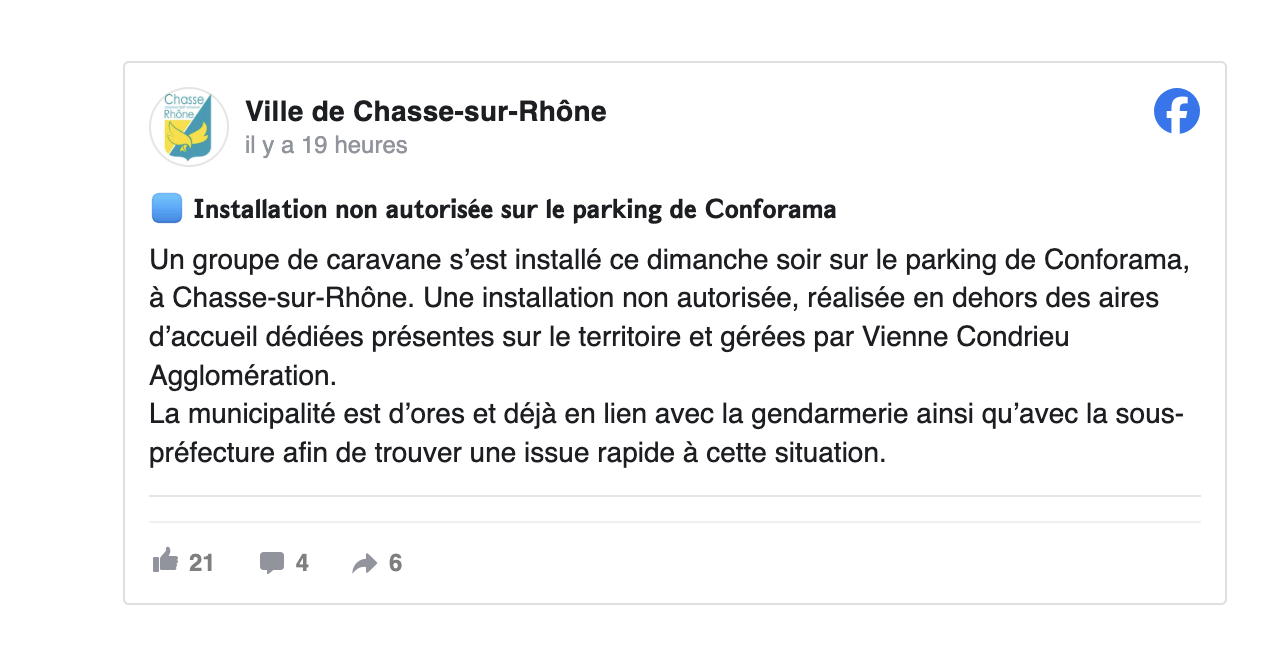
Task: Click the horizontal divider below the post text
Action: click(674, 496)
